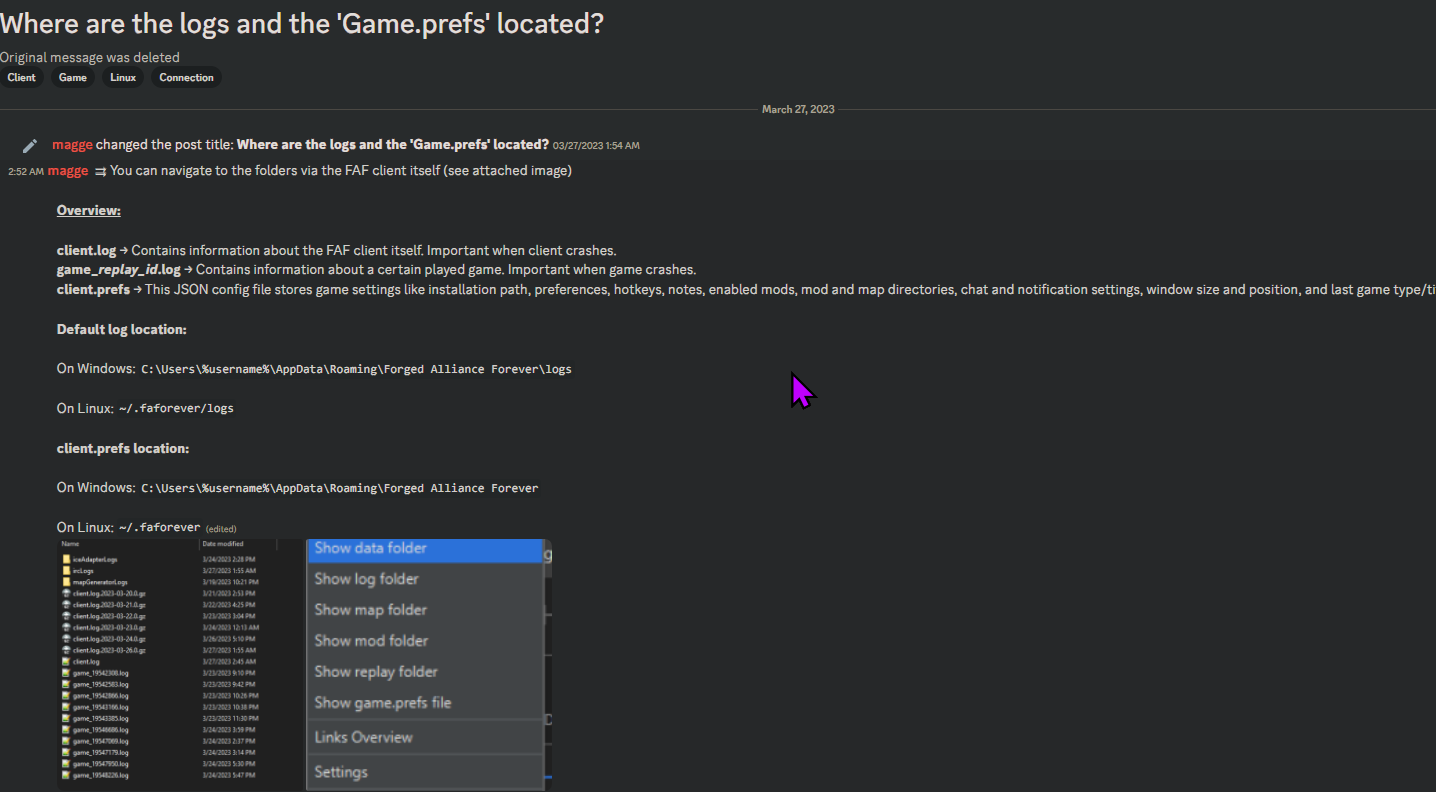Image resolution: width=1436 pixels, height=792 pixels.
Task: Click game_19548226.log file icon
Action: click(x=66, y=775)
